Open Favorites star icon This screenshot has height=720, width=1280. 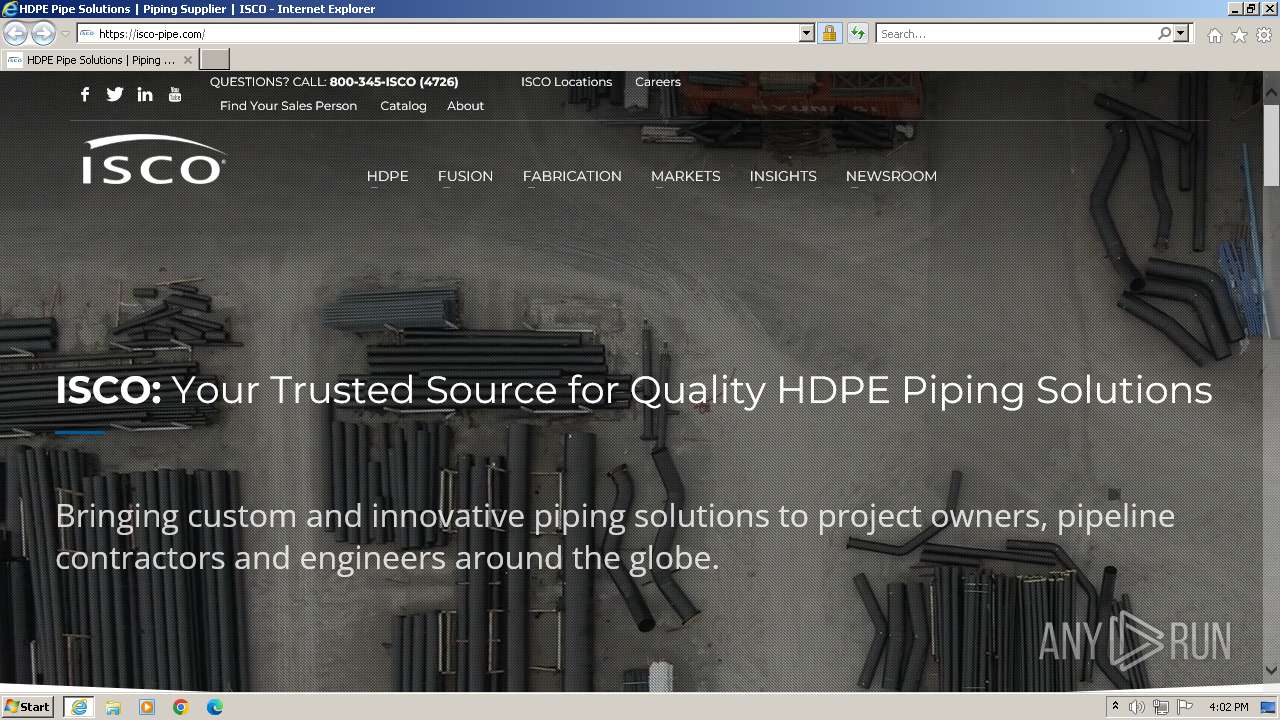pyautogui.click(x=1239, y=35)
